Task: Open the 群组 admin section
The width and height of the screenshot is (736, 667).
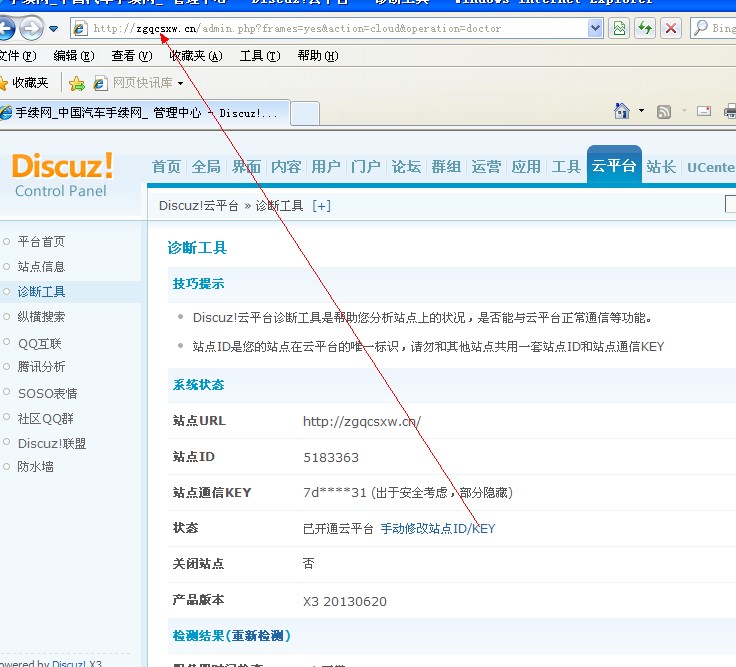Action: (x=446, y=167)
